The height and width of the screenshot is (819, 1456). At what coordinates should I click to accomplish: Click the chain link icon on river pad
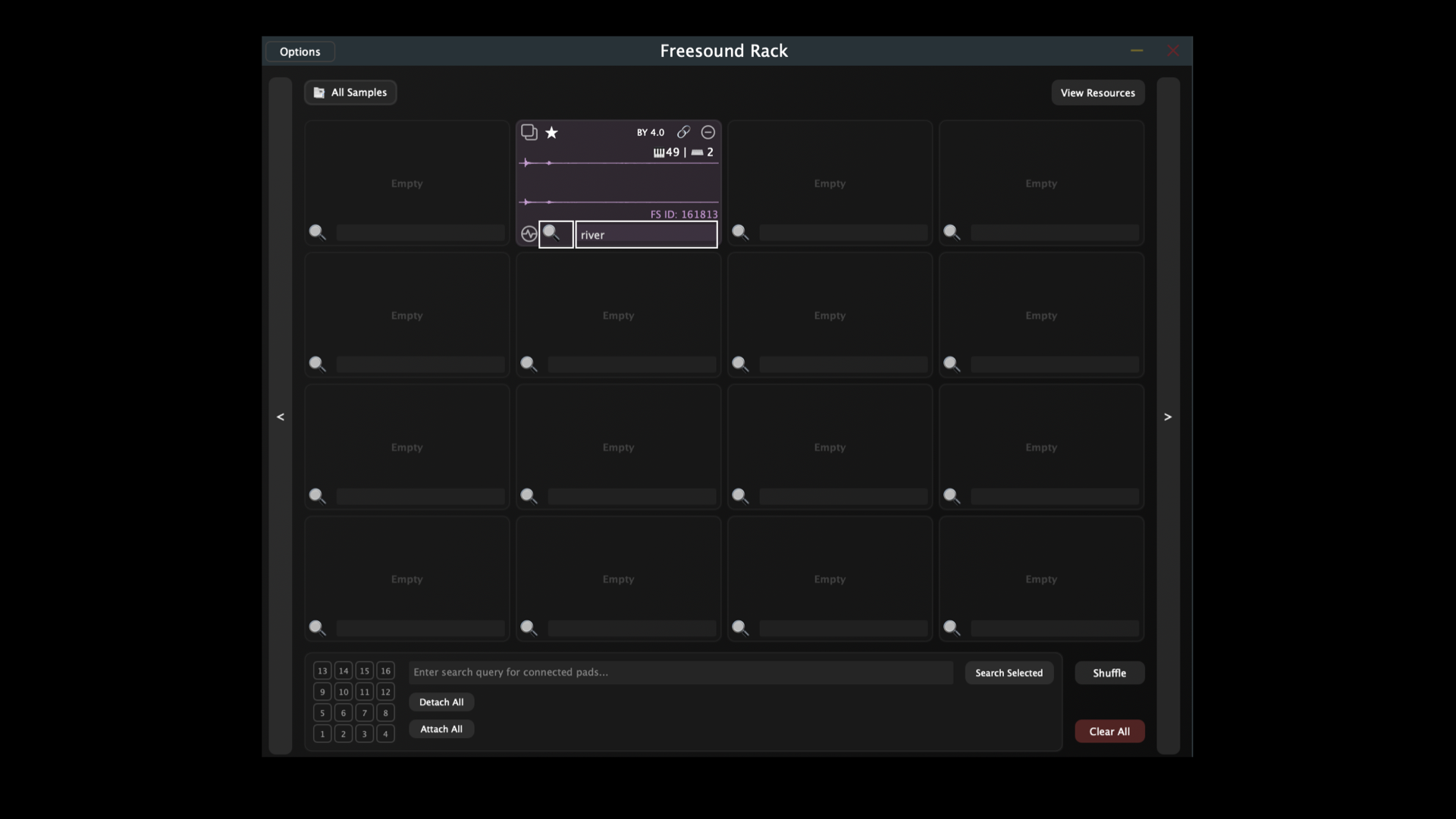click(x=683, y=133)
